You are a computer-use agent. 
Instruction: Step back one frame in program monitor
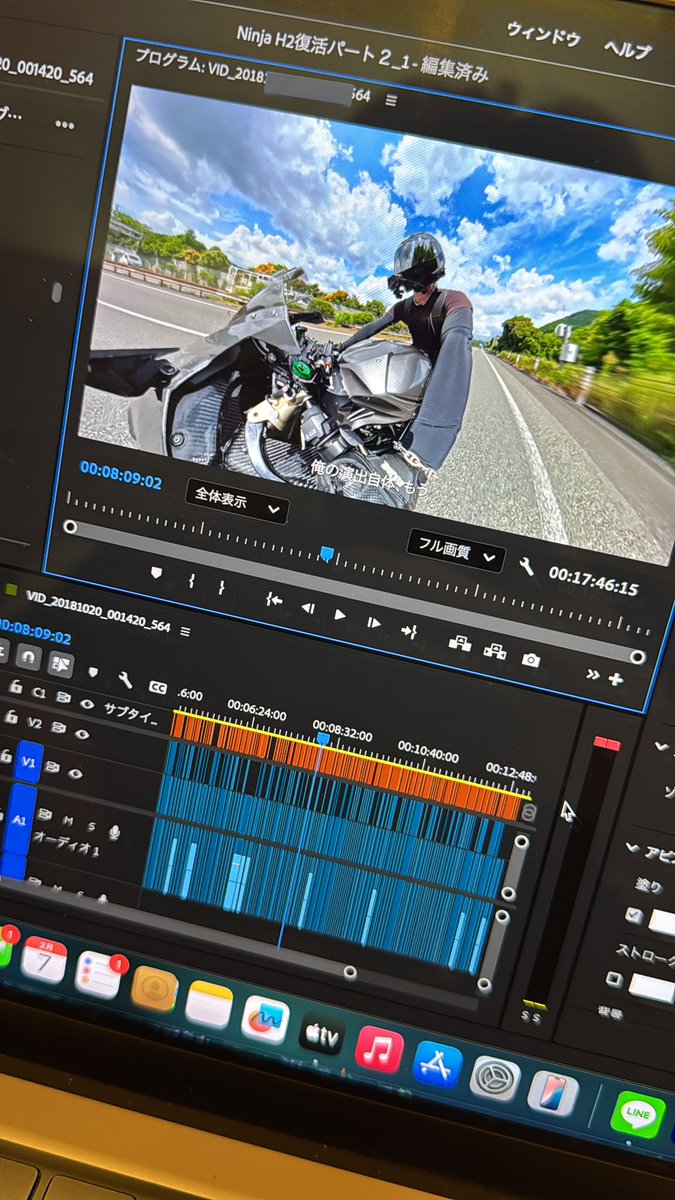click(x=308, y=608)
